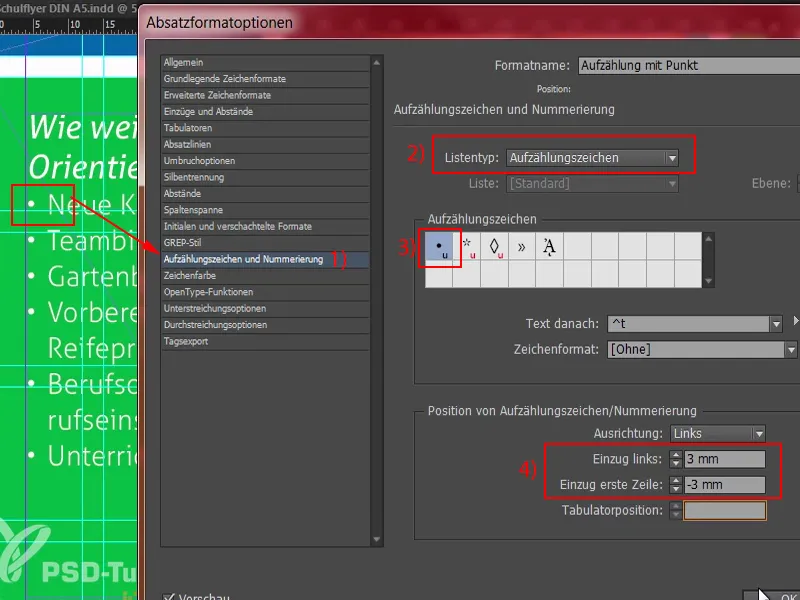The width and height of the screenshot is (800, 600).
Task: Select Aufzählungszeichen und Nummerierung category
Action: click(x=265, y=259)
